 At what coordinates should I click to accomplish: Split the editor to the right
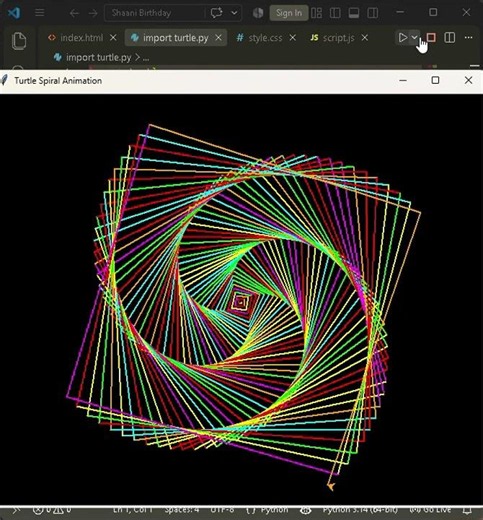point(450,37)
